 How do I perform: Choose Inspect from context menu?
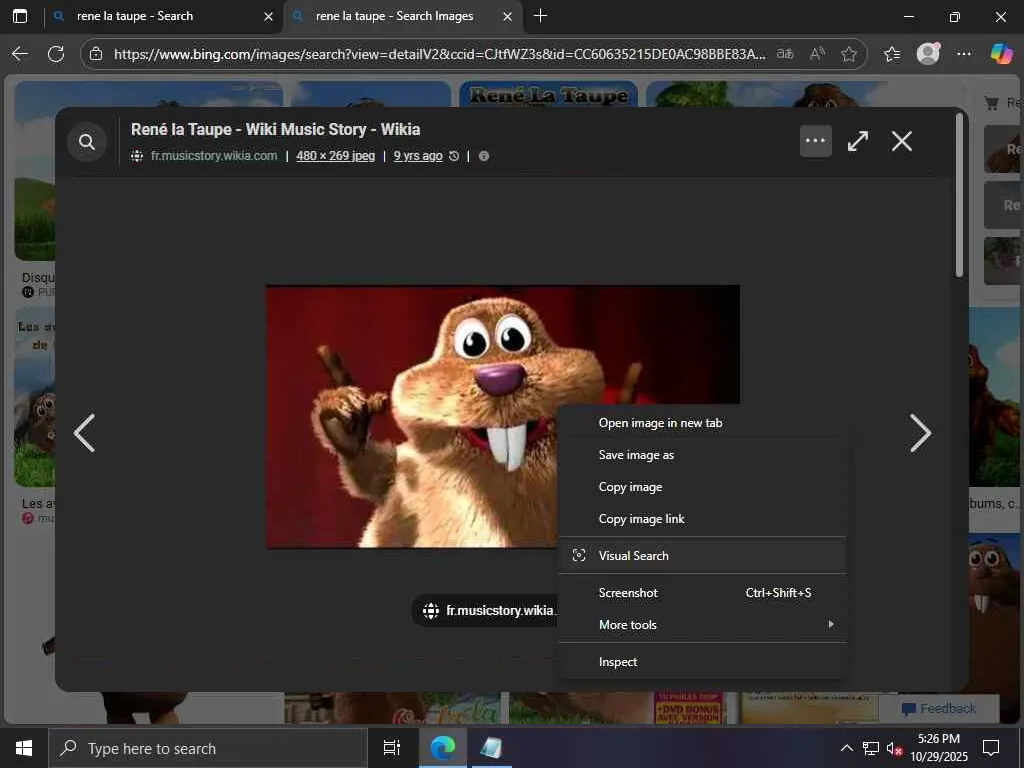click(x=617, y=662)
